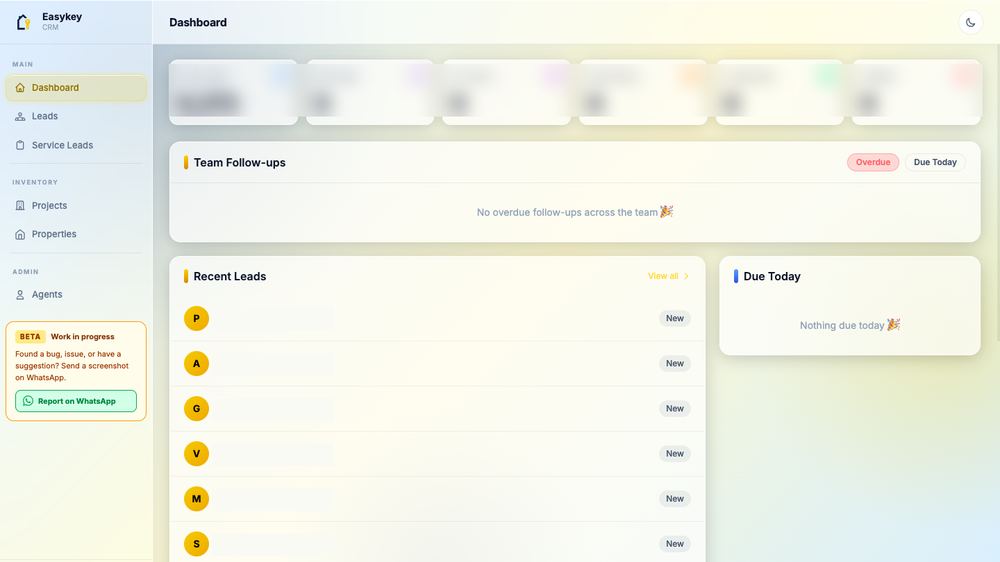Open the Dashboard sidebar item
The width and height of the screenshot is (1000, 562).
(76, 87)
